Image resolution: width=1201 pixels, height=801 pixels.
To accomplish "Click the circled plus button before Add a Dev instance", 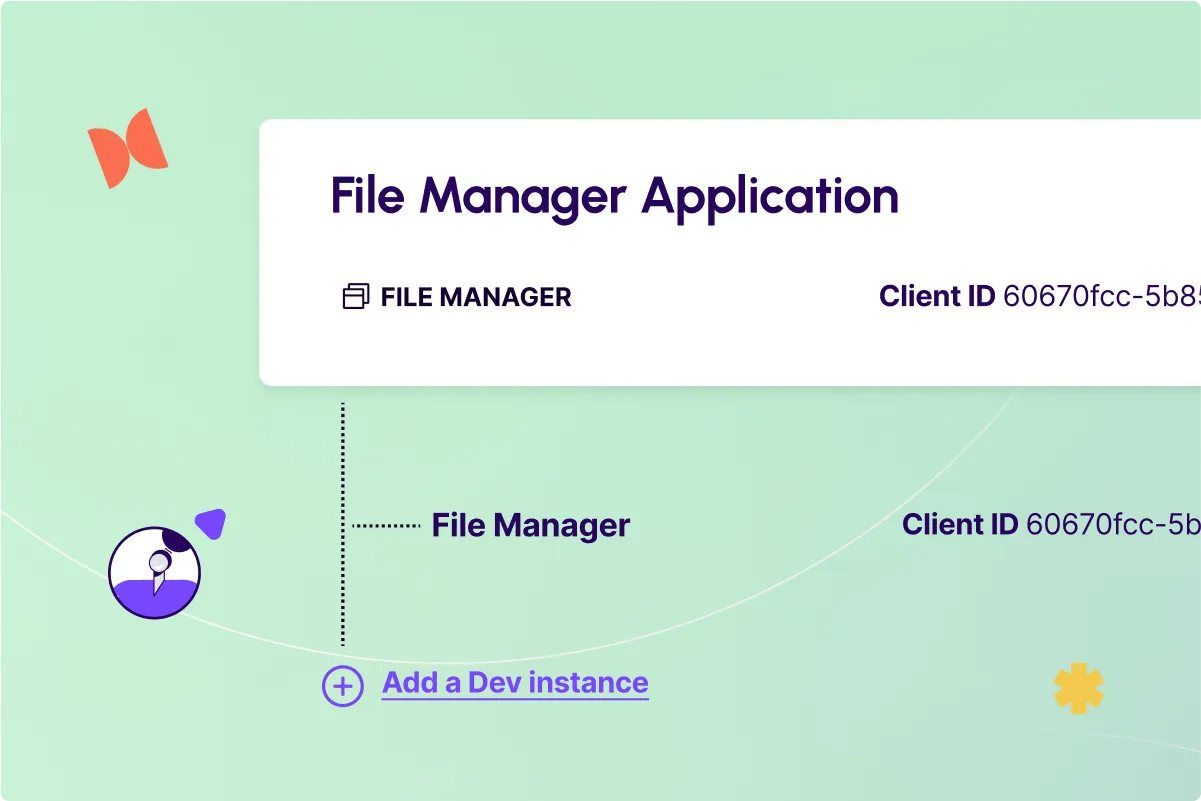I will pyautogui.click(x=342, y=686).
